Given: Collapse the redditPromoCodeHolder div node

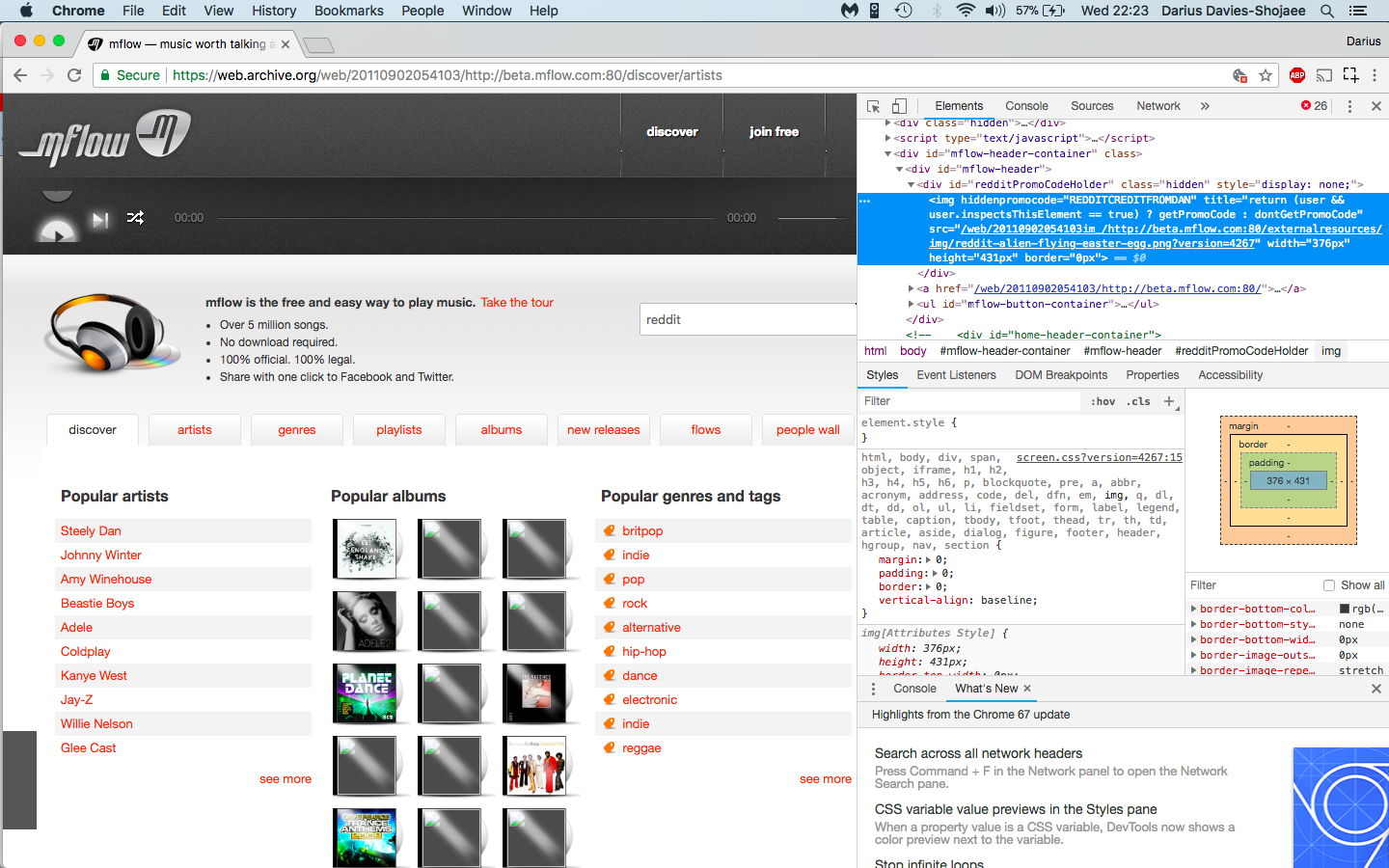Looking at the screenshot, I should point(911,184).
